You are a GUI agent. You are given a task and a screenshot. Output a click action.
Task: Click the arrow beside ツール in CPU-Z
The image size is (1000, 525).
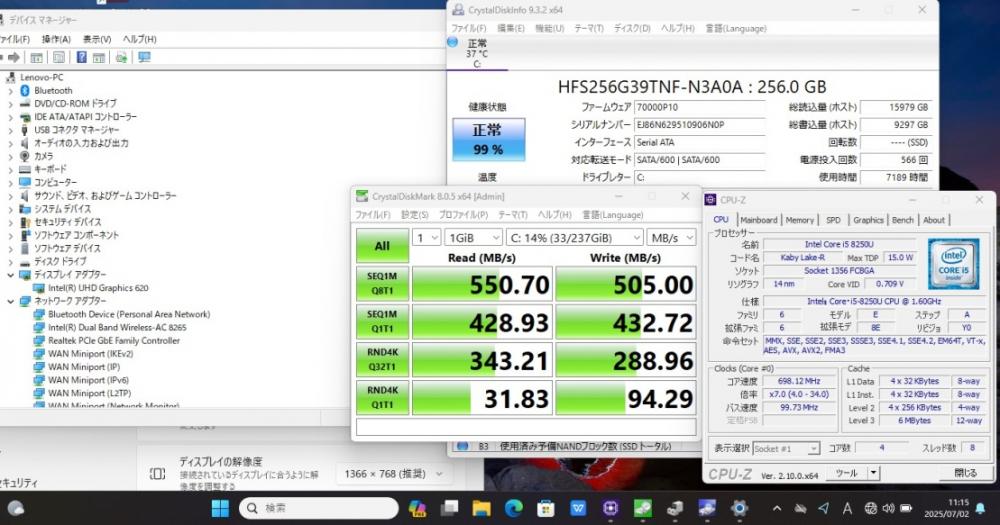click(x=873, y=473)
